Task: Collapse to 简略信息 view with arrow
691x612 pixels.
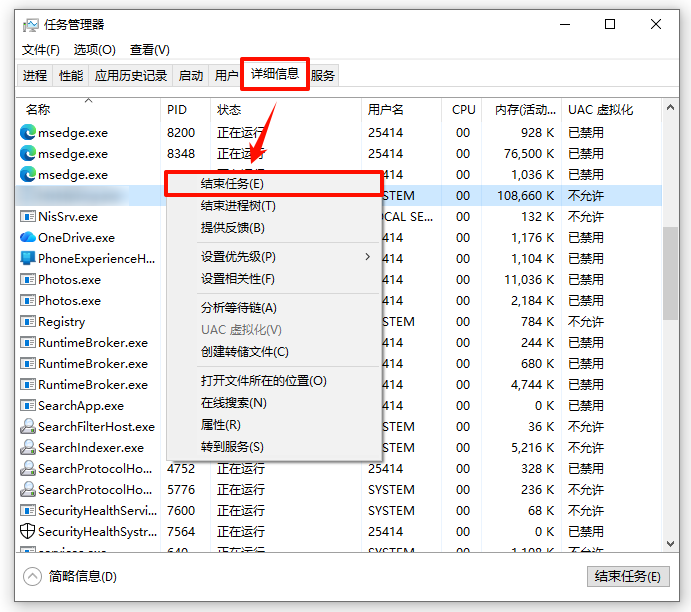Action: pos(33,576)
